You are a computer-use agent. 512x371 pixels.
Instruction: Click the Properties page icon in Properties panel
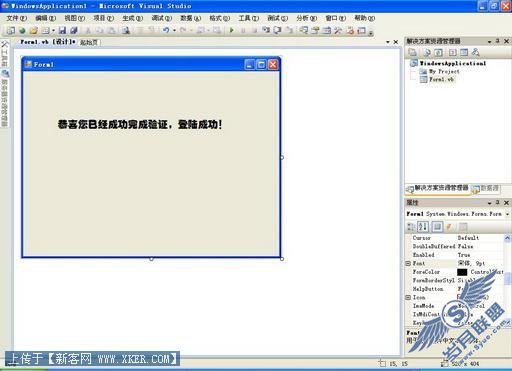pos(437,227)
